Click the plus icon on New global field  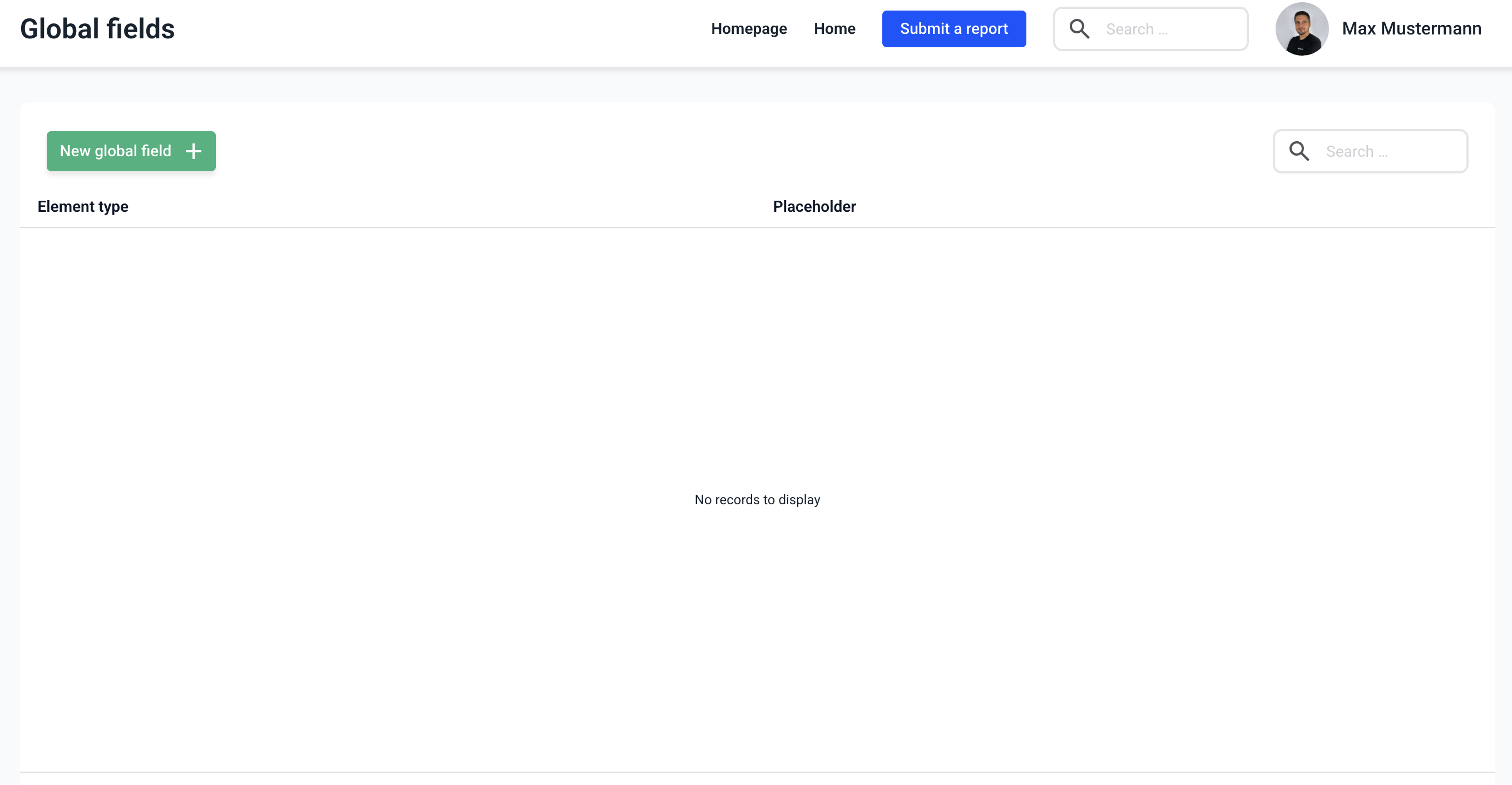coord(193,151)
